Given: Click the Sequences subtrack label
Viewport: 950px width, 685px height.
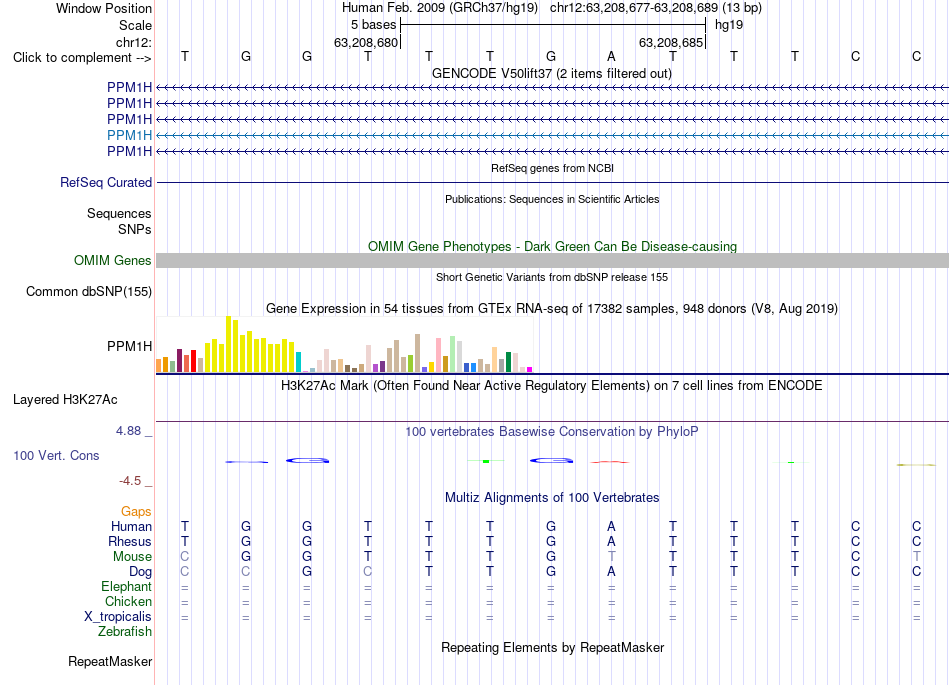Looking at the screenshot, I should [119, 213].
